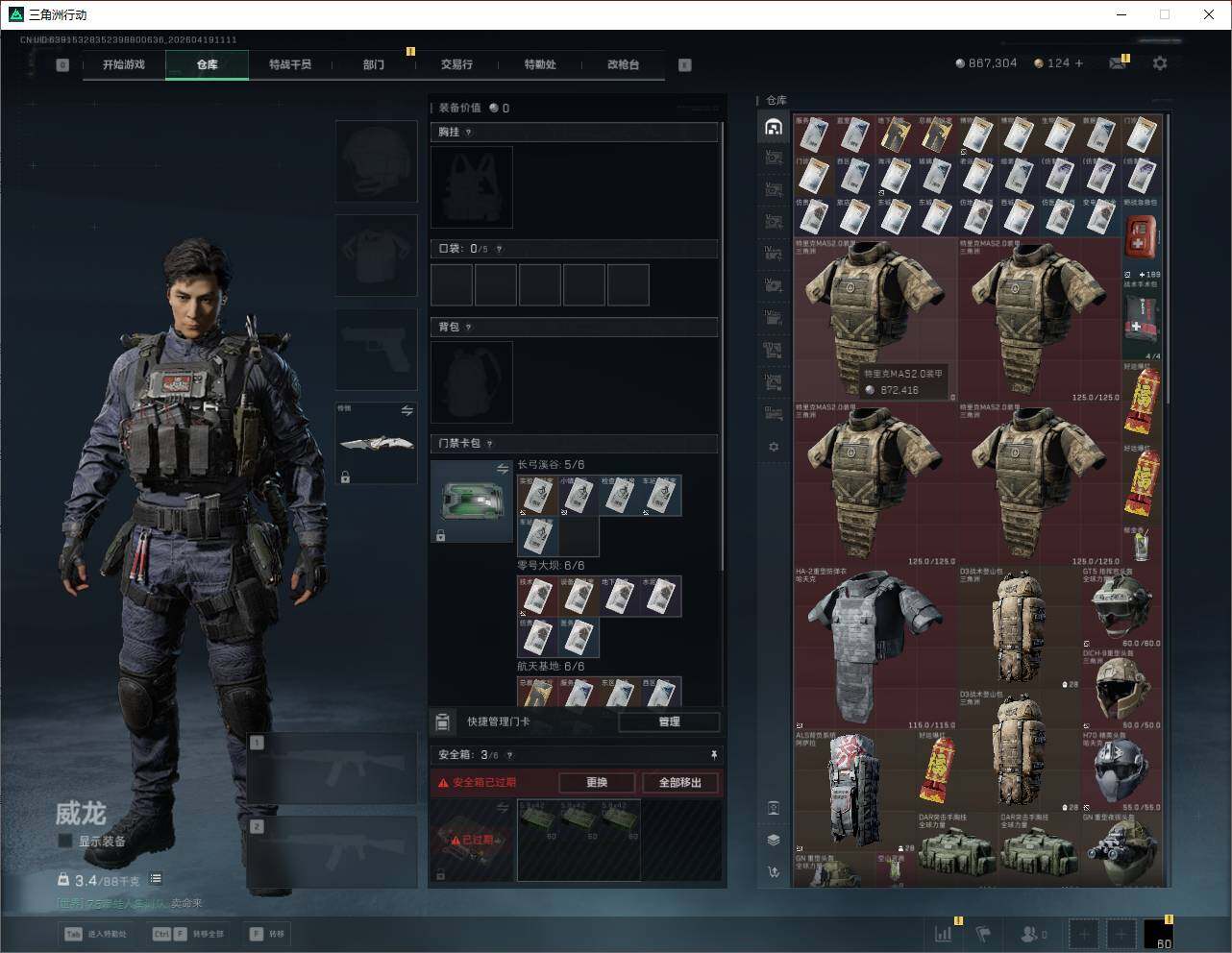
Task: Click the weight details list icon
Action: coord(156,879)
